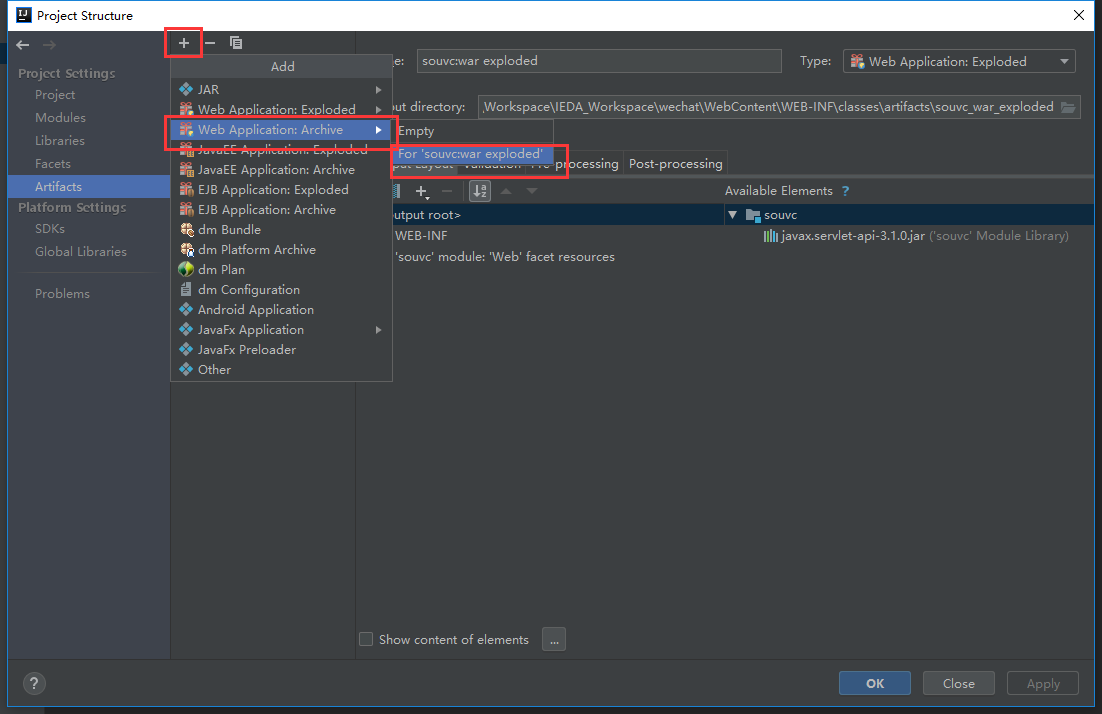Screen dimensions: 1102x714
Task: Click the output layout add element icon
Action: [422, 191]
